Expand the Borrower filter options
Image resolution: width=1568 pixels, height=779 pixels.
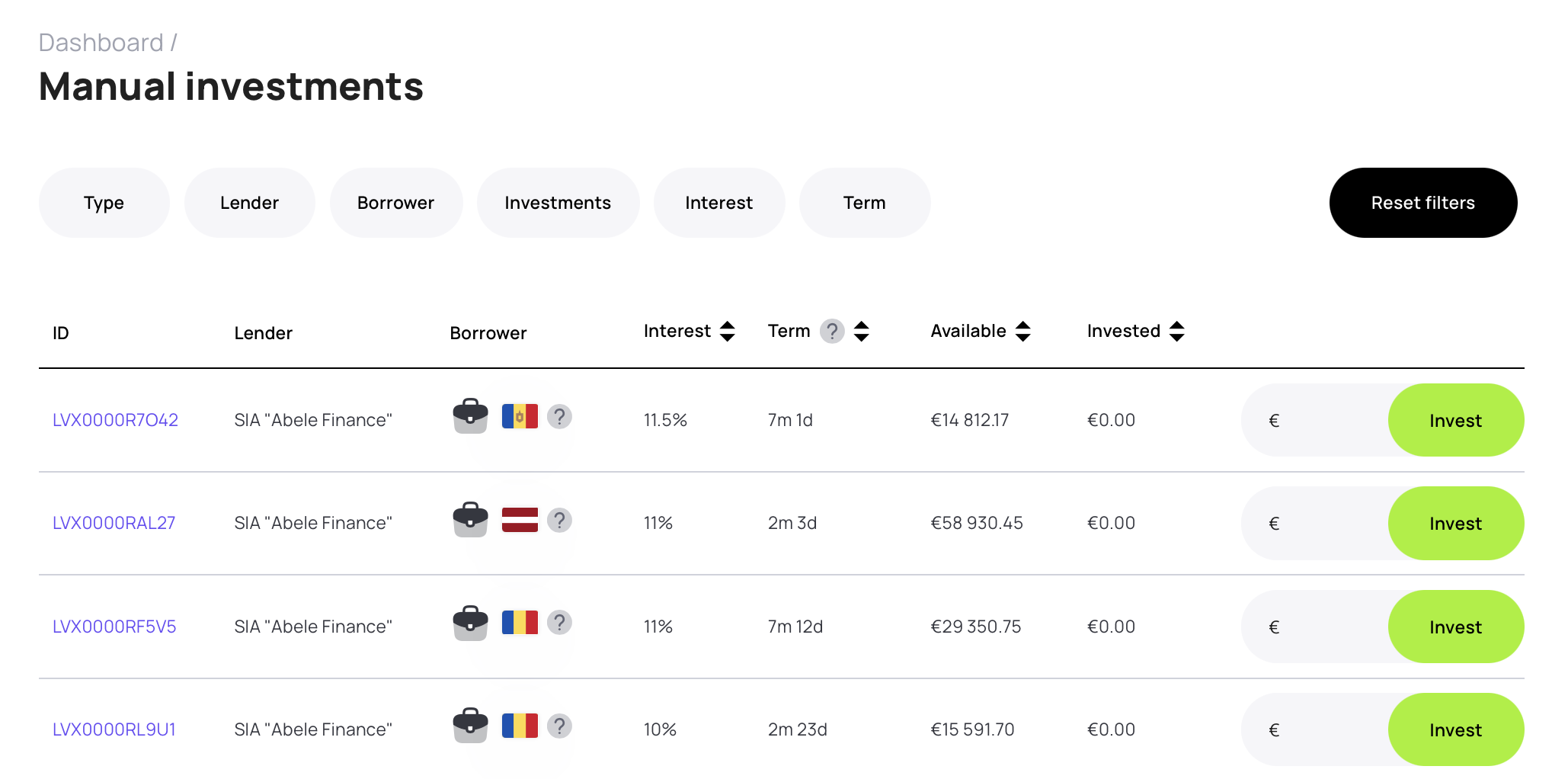[x=395, y=203]
